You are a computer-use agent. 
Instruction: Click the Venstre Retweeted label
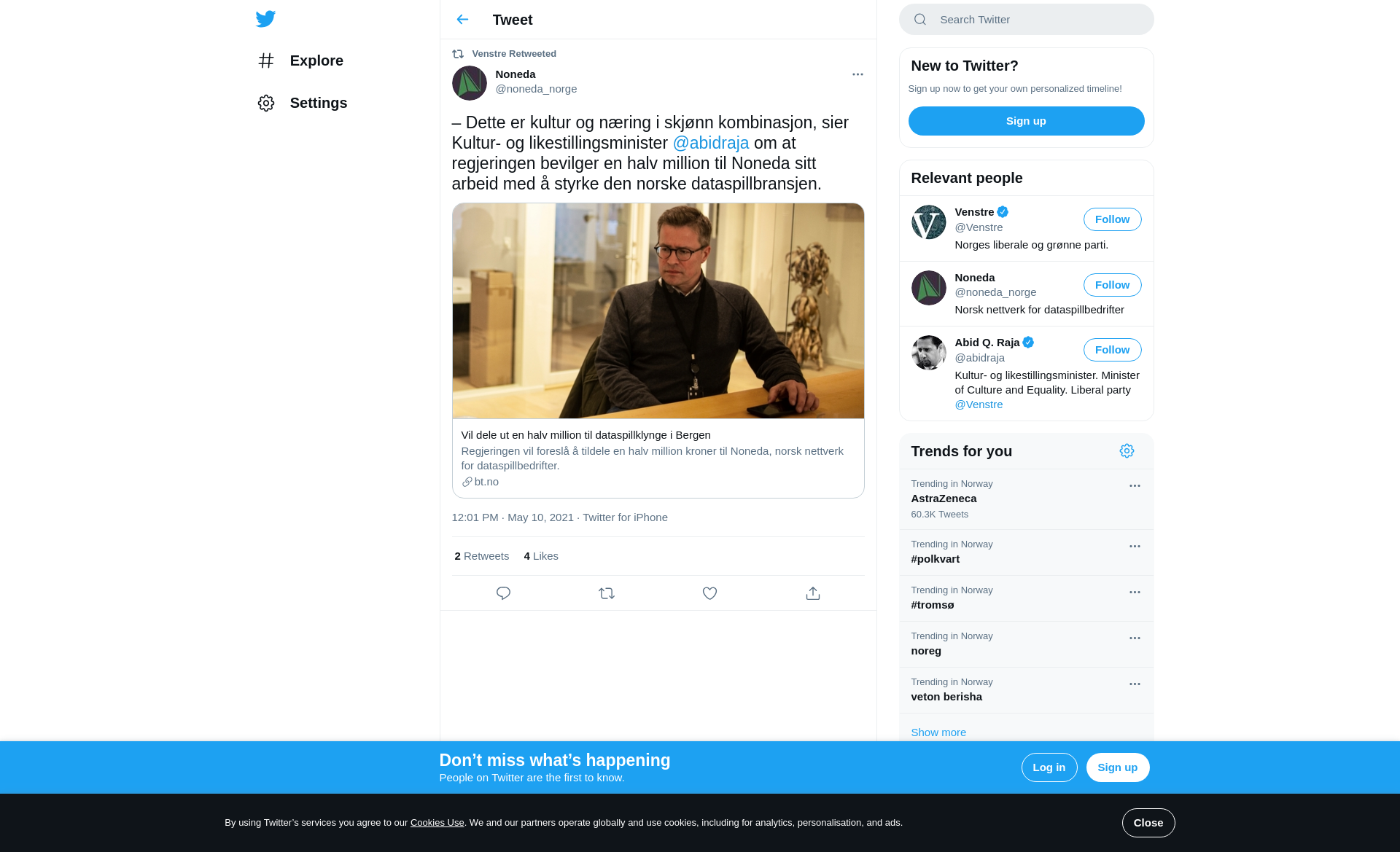514,54
